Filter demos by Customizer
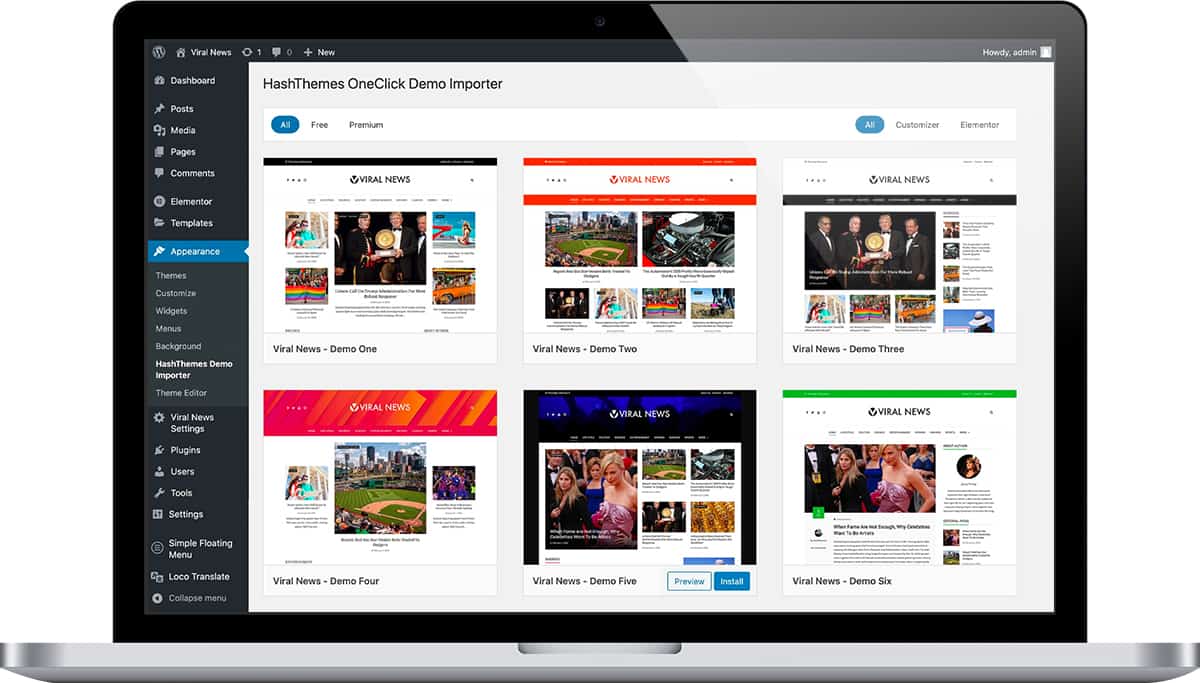The image size is (1200, 683). tap(917, 125)
